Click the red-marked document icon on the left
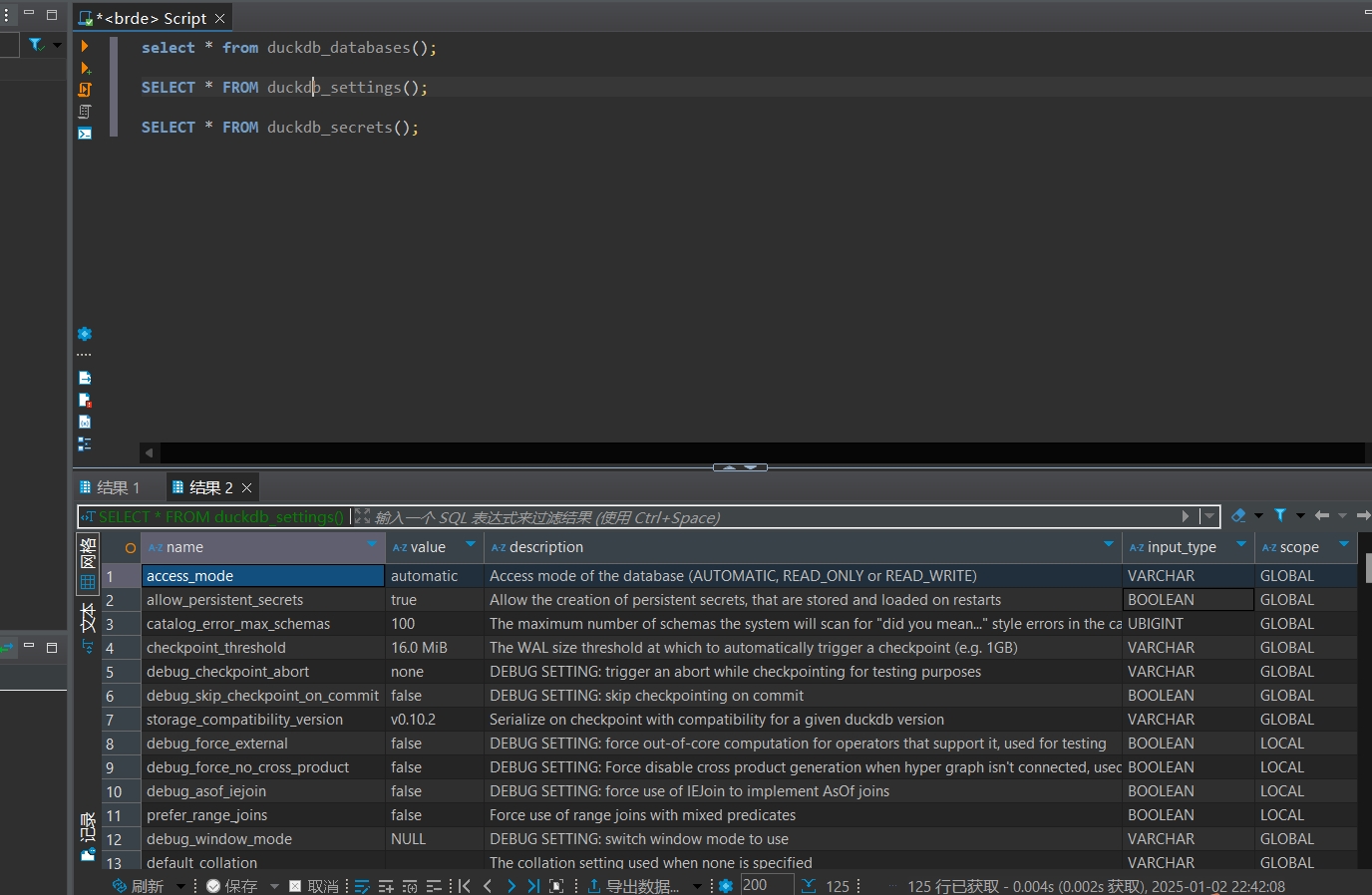Viewport: 1372px width, 895px height. coord(85,400)
